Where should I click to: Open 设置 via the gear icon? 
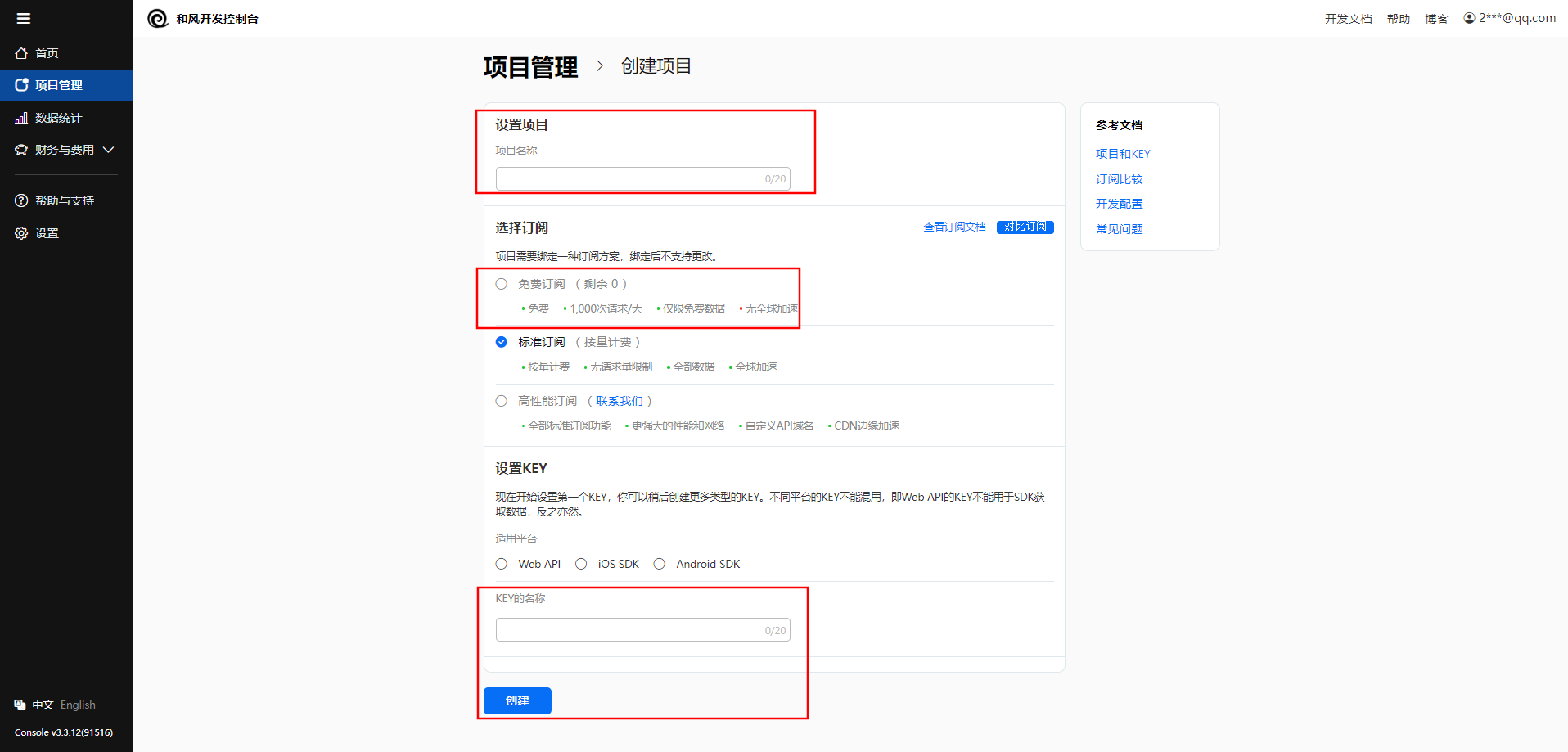coord(21,232)
